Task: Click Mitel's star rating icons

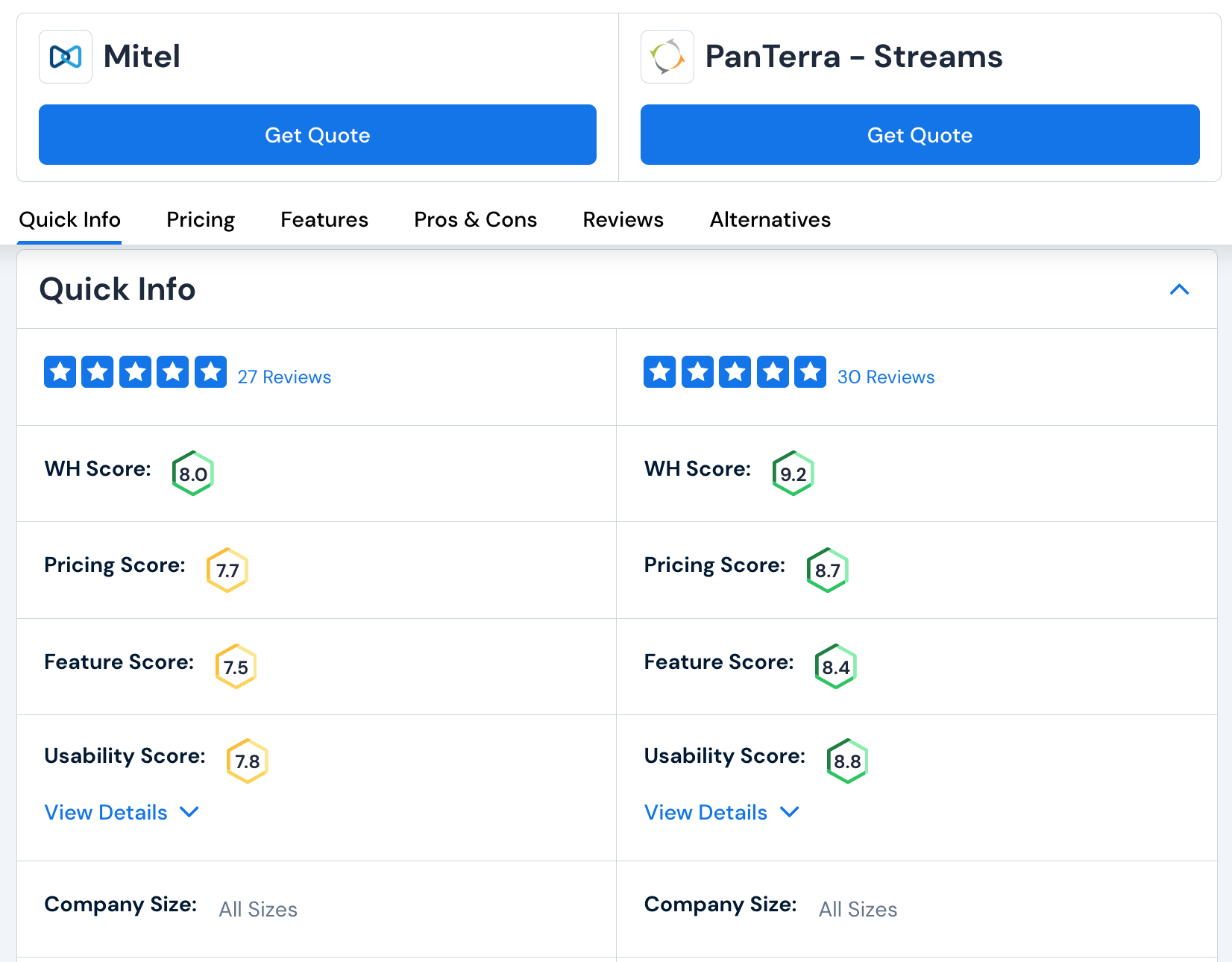Action: click(x=136, y=372)
